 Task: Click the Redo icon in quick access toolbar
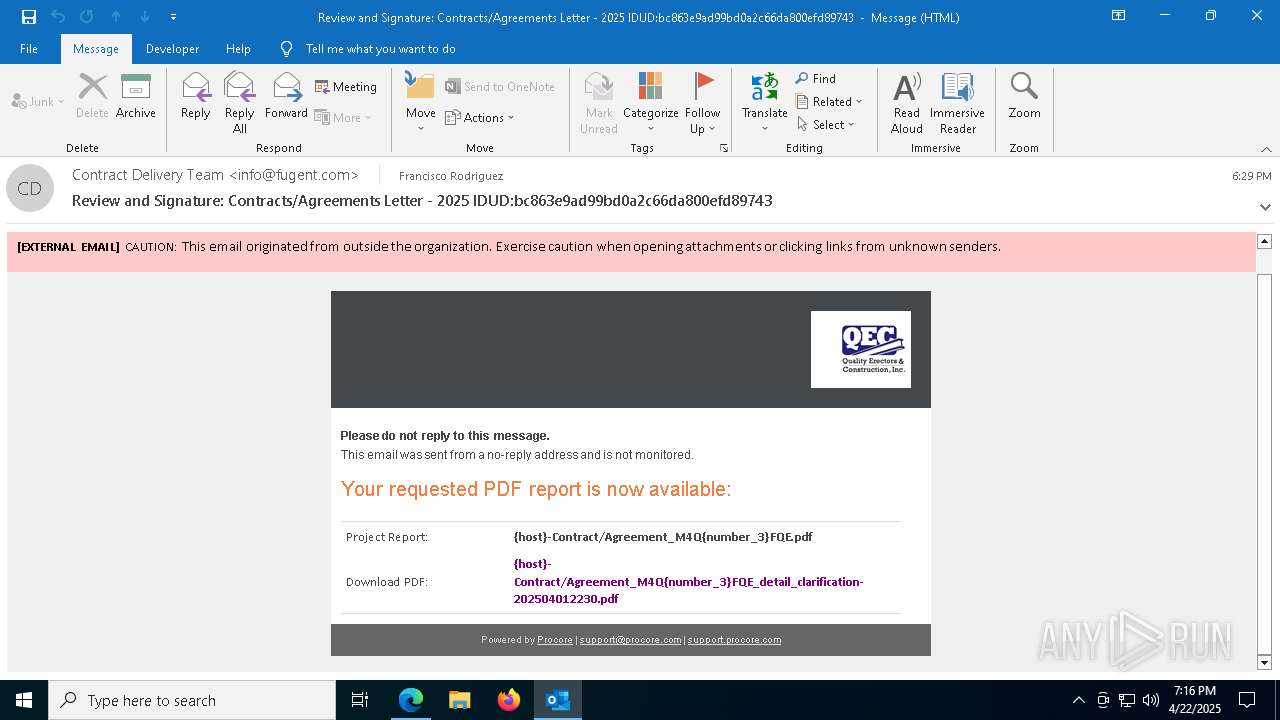86,16
